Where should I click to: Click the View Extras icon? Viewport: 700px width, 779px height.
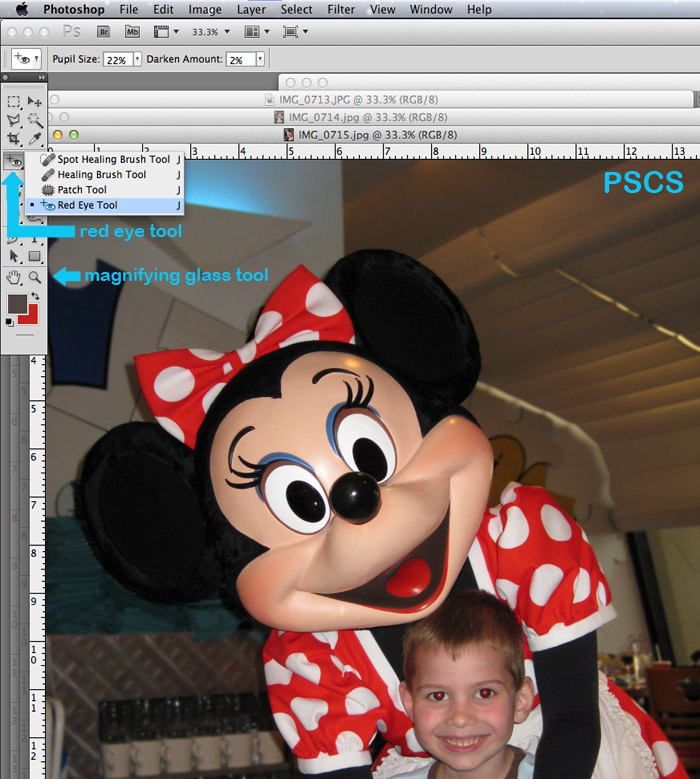161,32
